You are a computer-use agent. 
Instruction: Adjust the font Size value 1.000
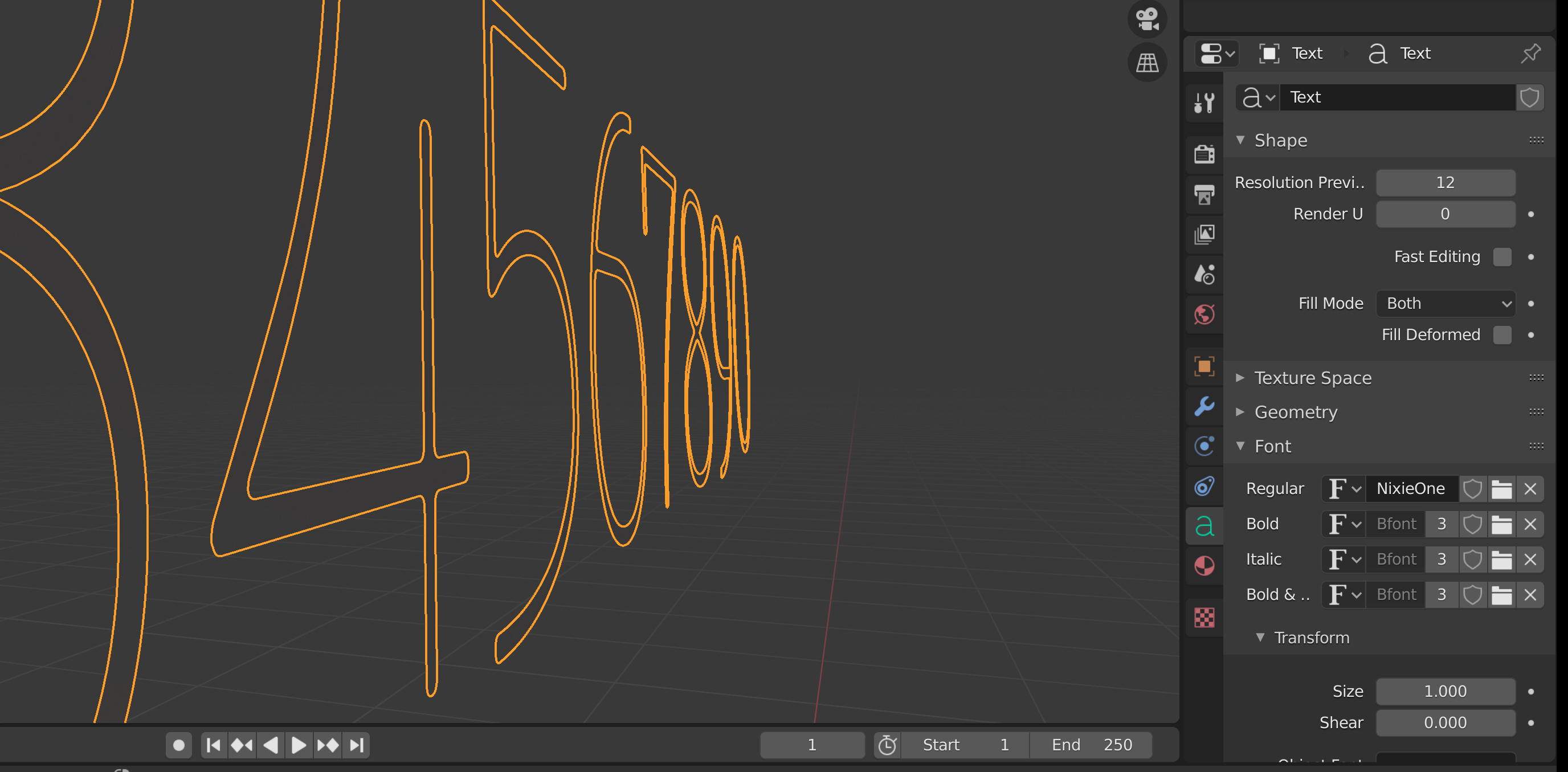tap(1445, 692)
